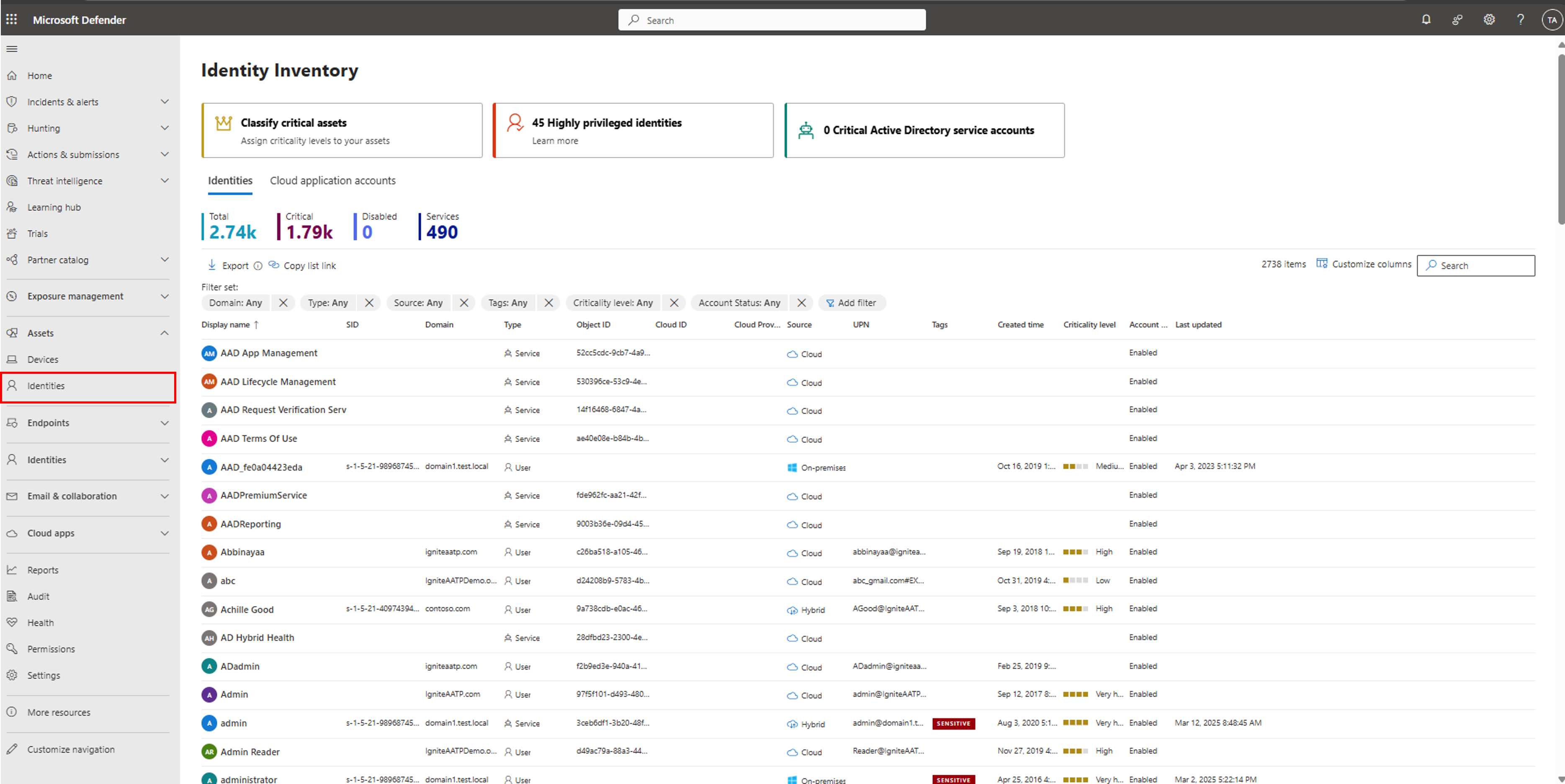
Task: Open the Criticality level: Any filter dropdown
Action: (x=613, y=303)
